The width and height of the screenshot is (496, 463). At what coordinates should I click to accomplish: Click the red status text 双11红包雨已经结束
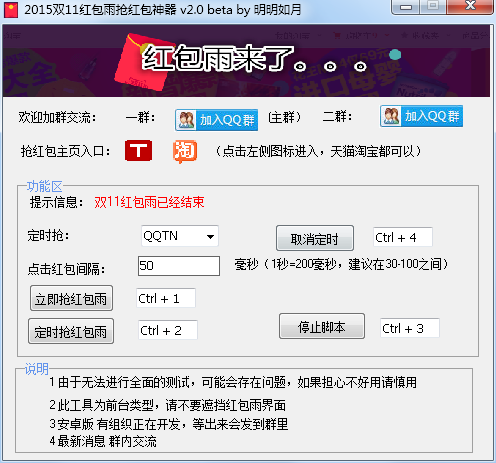coord(149,202)
